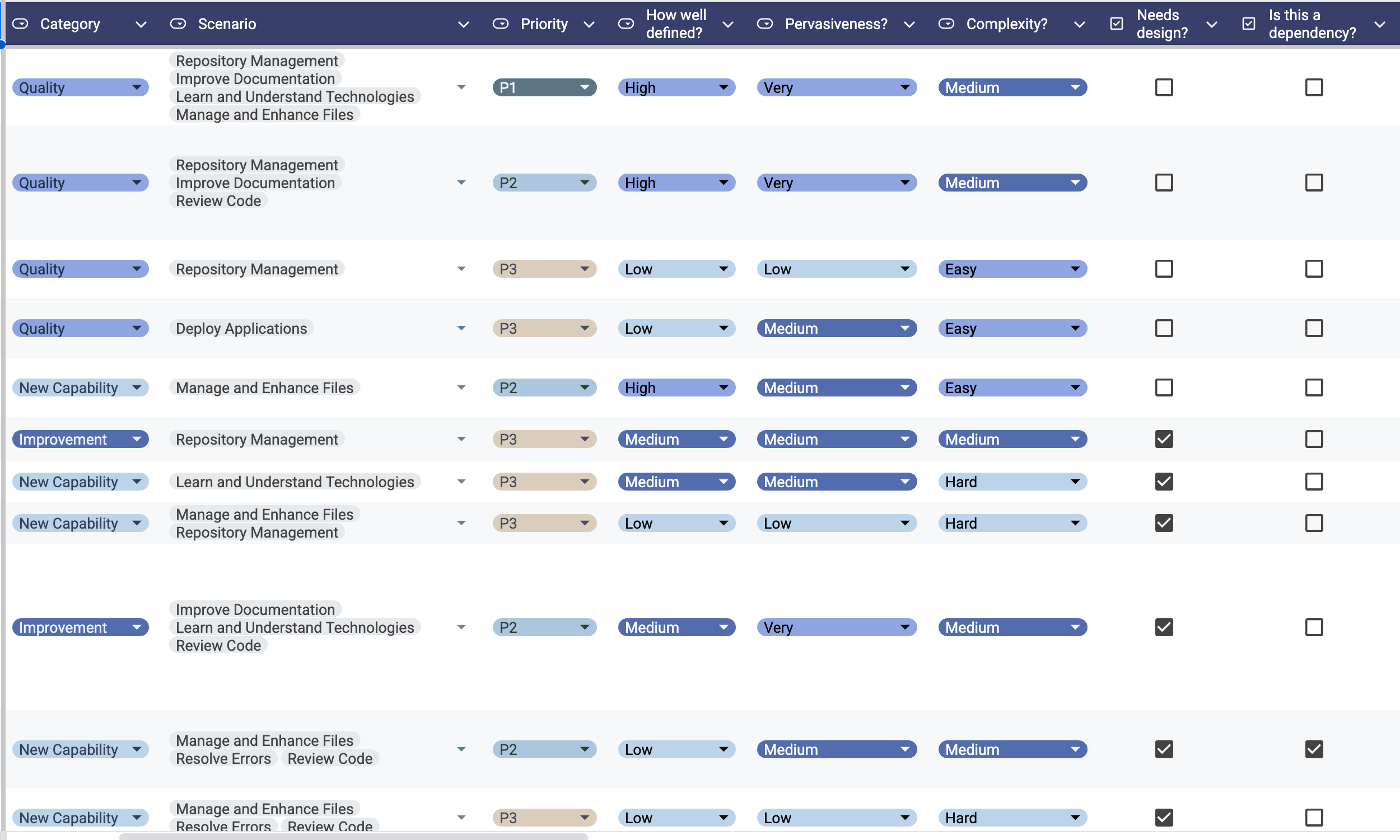Open the Category column header menu chevron
1400x840 pixels.
[141, 24]
